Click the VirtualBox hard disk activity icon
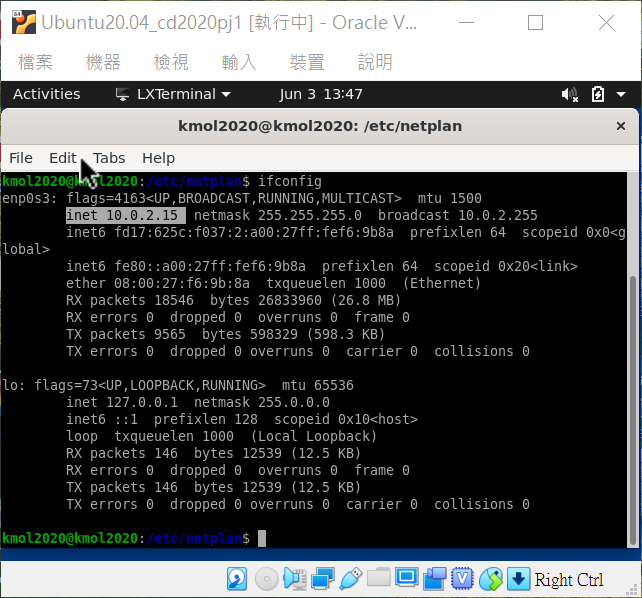 237,579
